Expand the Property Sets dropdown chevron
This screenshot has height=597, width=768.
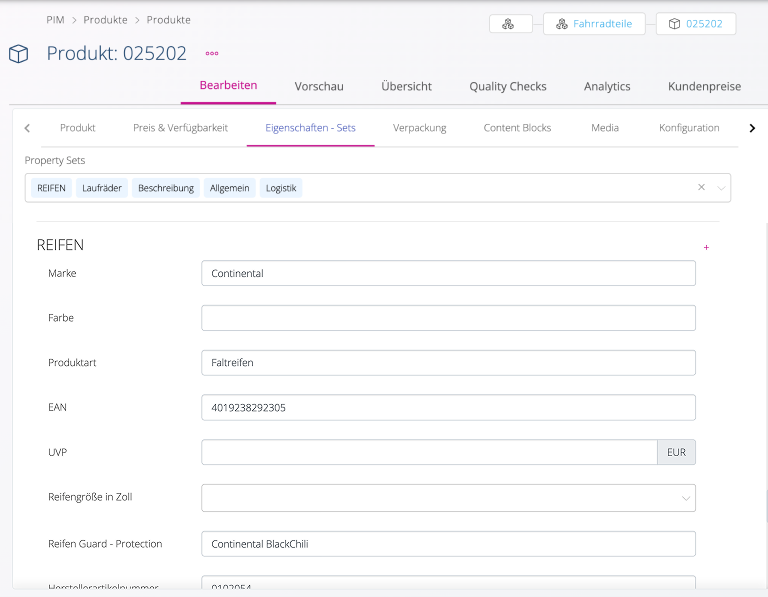coord(720,188)
